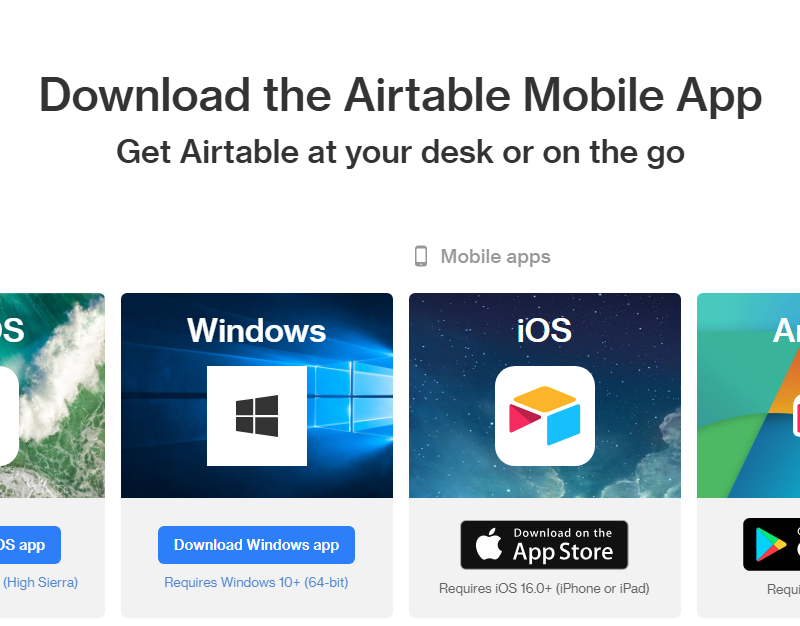
Task: Click the Apple logo on App Store badge
Action: [489, 544]
